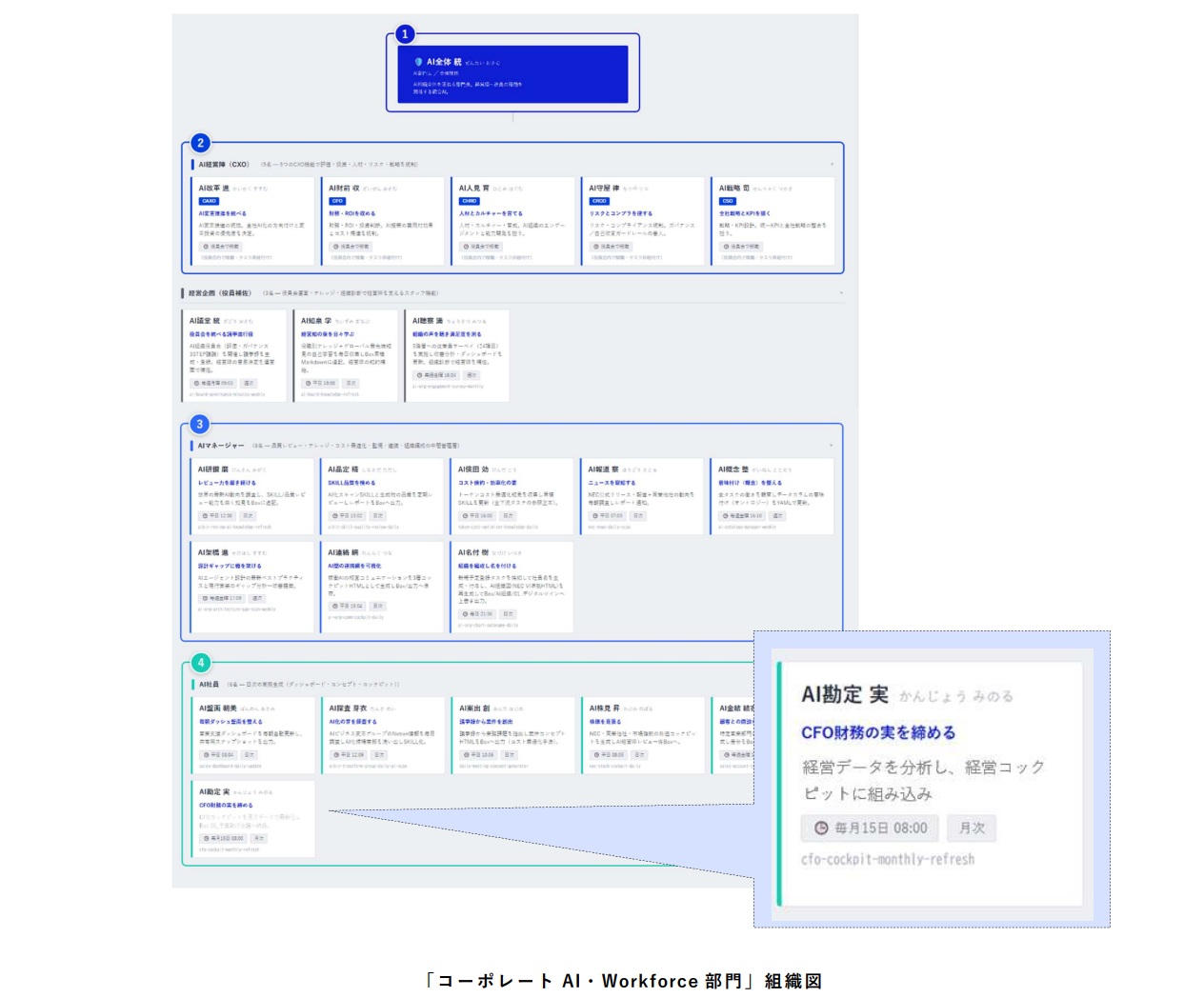
Task: Click the clock icon in AI概念 整 card
Action: (x=725, y=515)
